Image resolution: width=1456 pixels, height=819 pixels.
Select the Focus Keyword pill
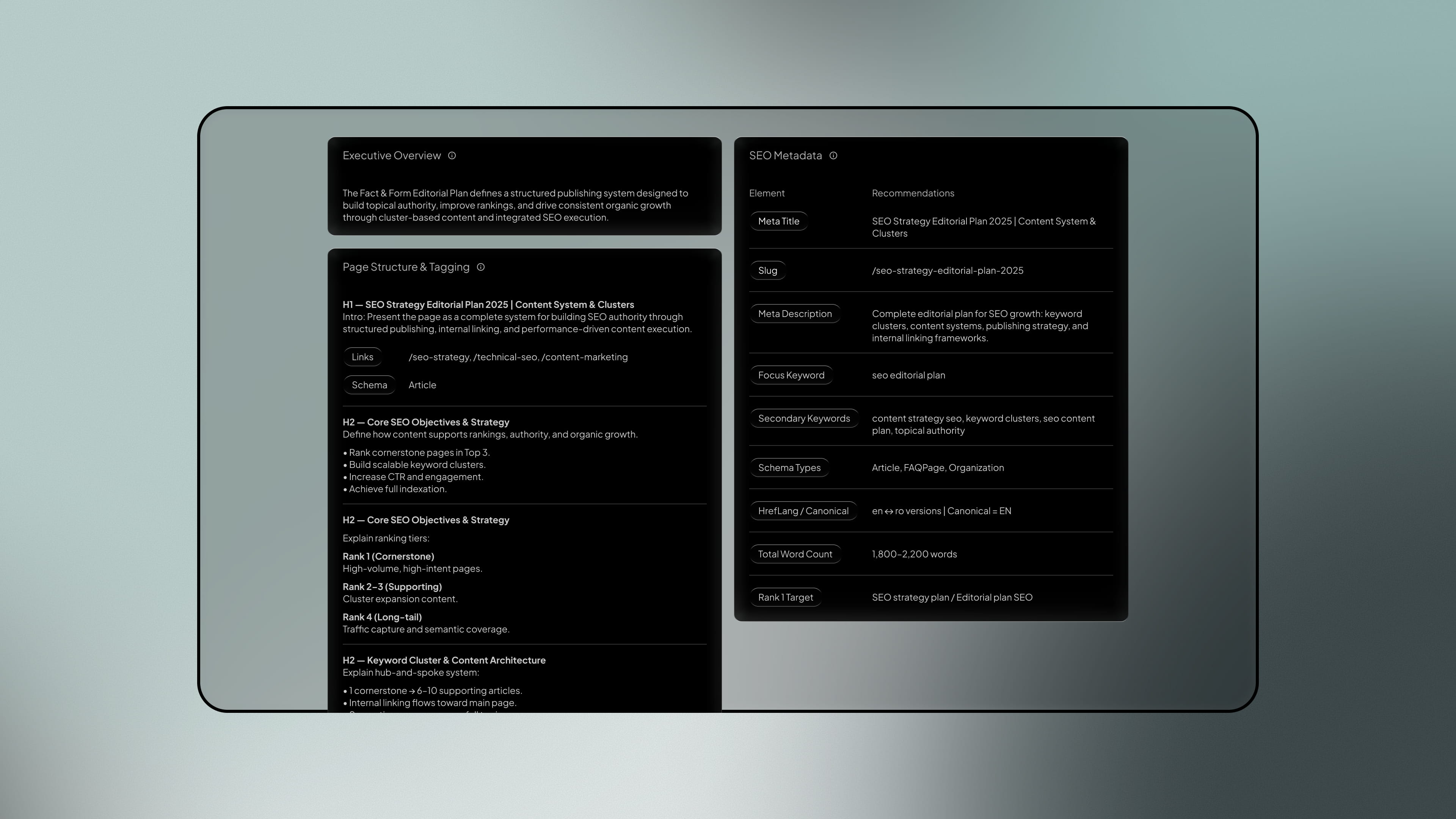[x=791, y=375]
